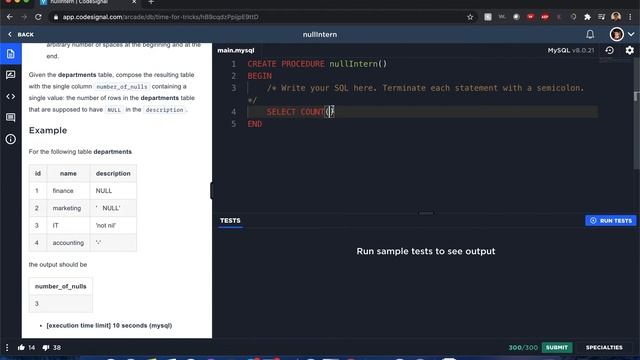Click the 'Example' heading

(48, 131)
